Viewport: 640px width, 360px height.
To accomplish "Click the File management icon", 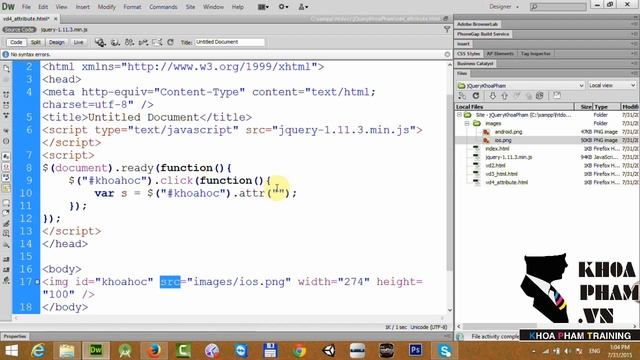I will coord(115,42).
